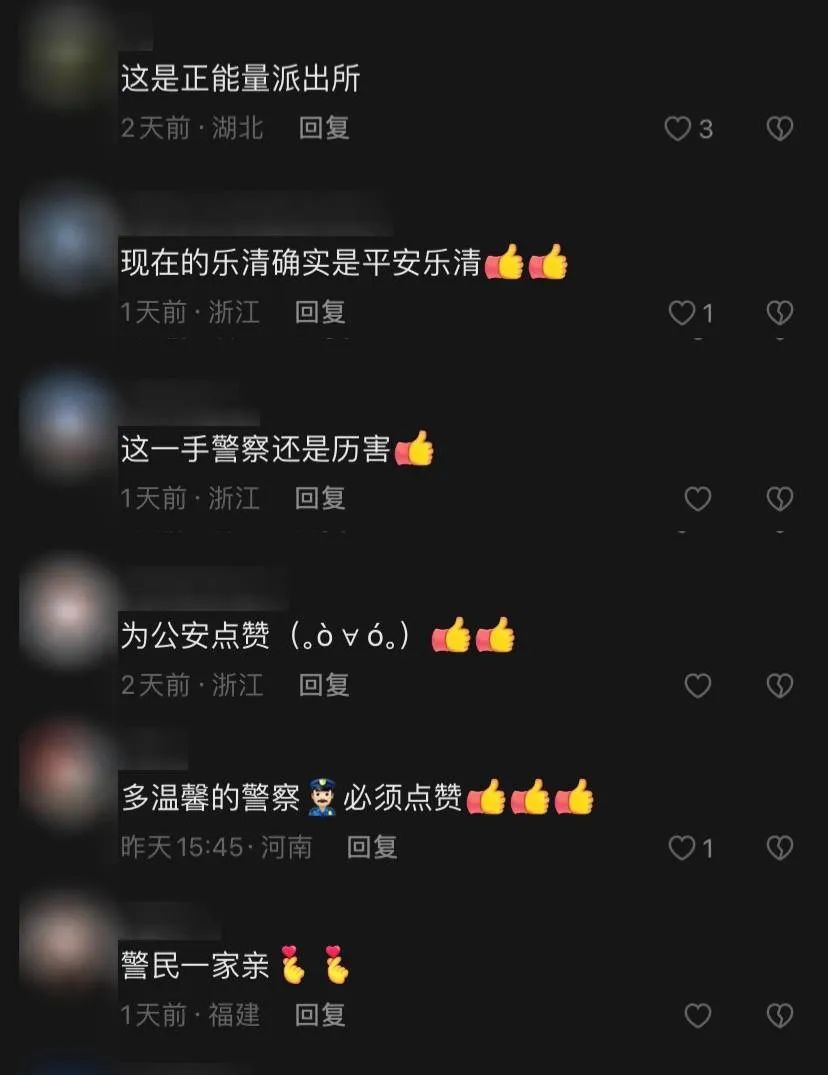Dislike the 这一手警察还是厉害 comment
The width and height of the screenshot is (828, 1075).
779,498
